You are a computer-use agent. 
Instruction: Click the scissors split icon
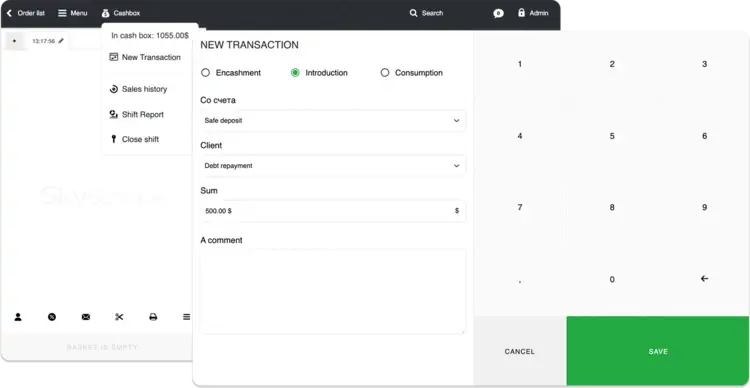coord(119,317)
